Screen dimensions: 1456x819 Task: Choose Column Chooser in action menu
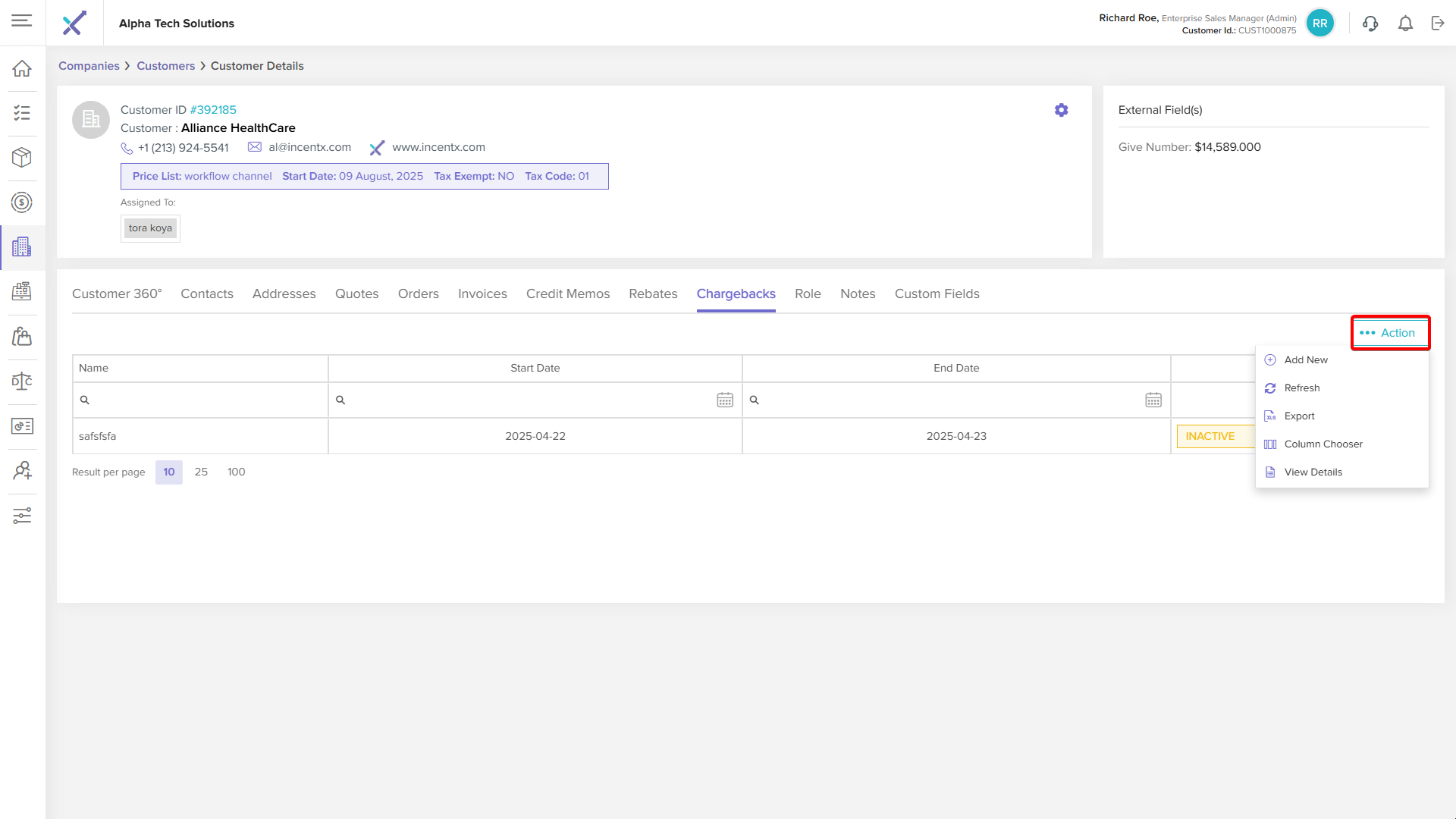click(1323, 444)
